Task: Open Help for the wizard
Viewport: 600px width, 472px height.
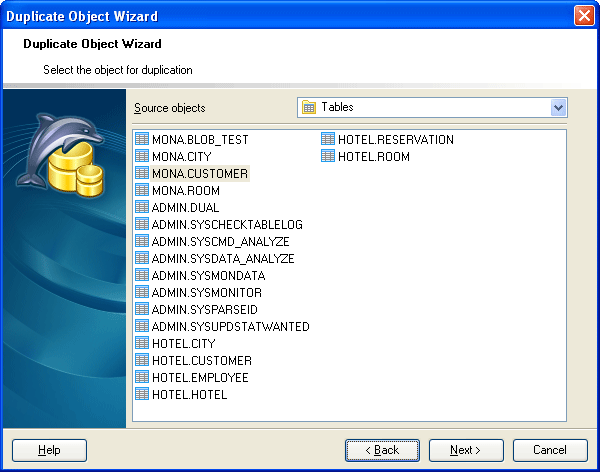Action: pos(49,450)
